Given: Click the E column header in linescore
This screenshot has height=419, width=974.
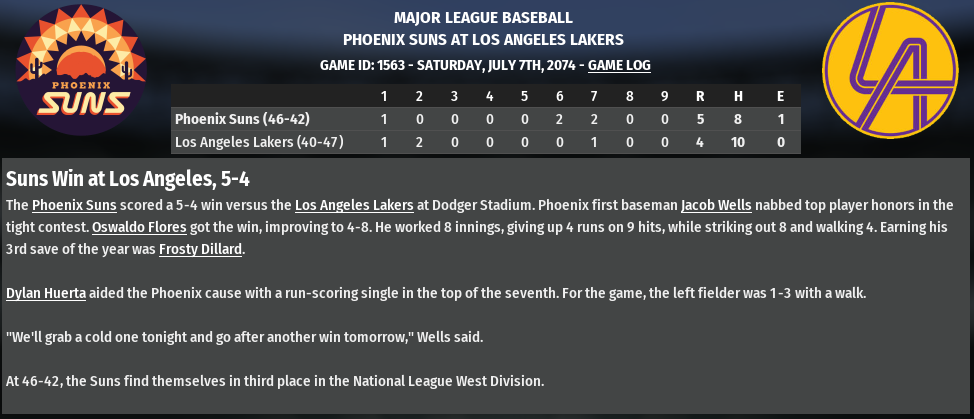Looking at the screenshot, I should [779, 96].
